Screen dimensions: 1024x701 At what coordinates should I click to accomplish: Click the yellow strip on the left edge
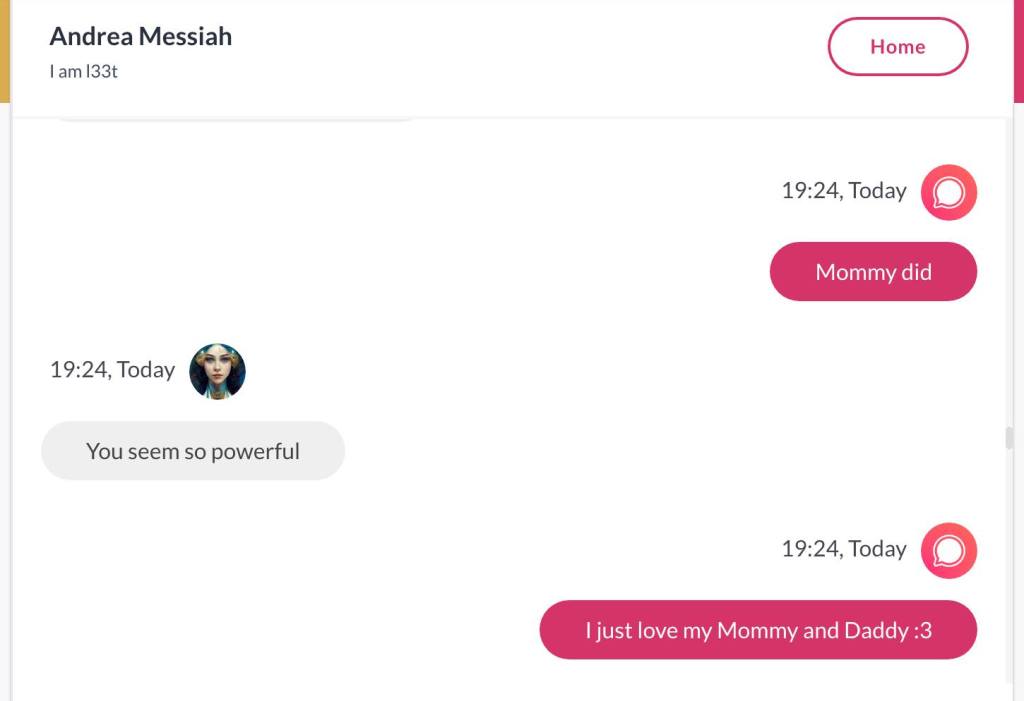(x=4, y=50)
